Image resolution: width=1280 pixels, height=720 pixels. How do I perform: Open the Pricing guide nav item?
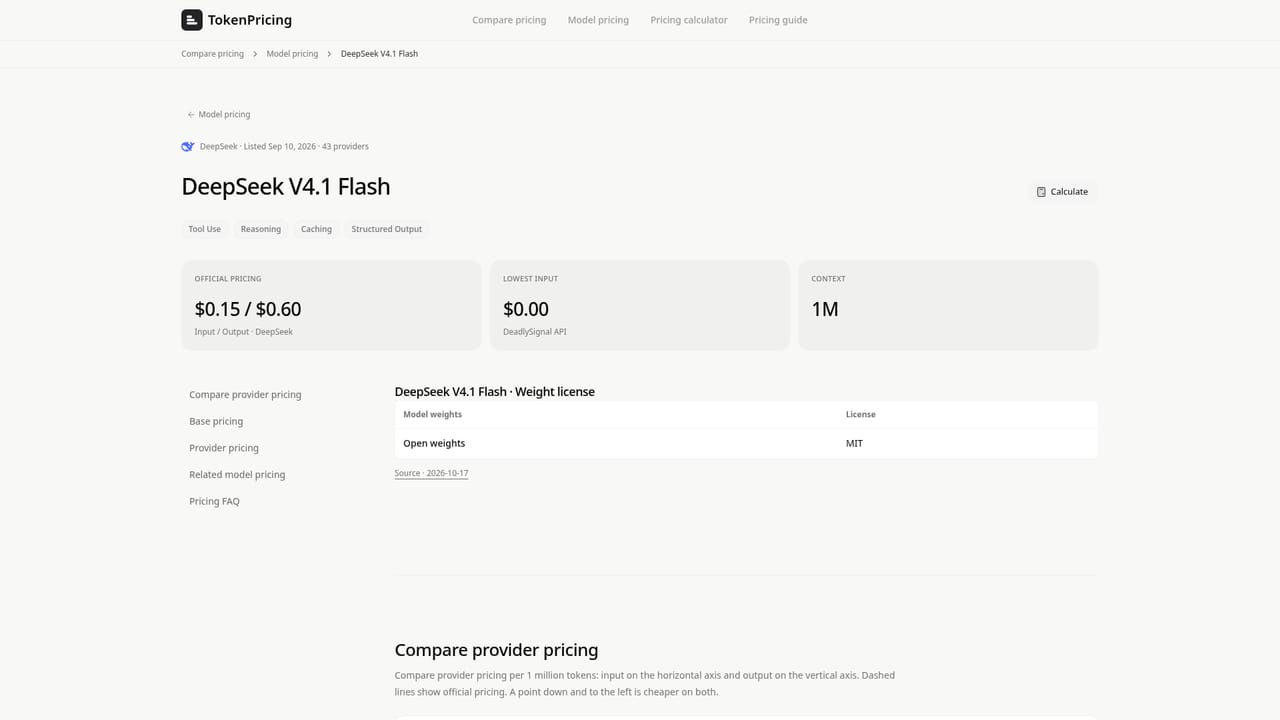(778, 20)
